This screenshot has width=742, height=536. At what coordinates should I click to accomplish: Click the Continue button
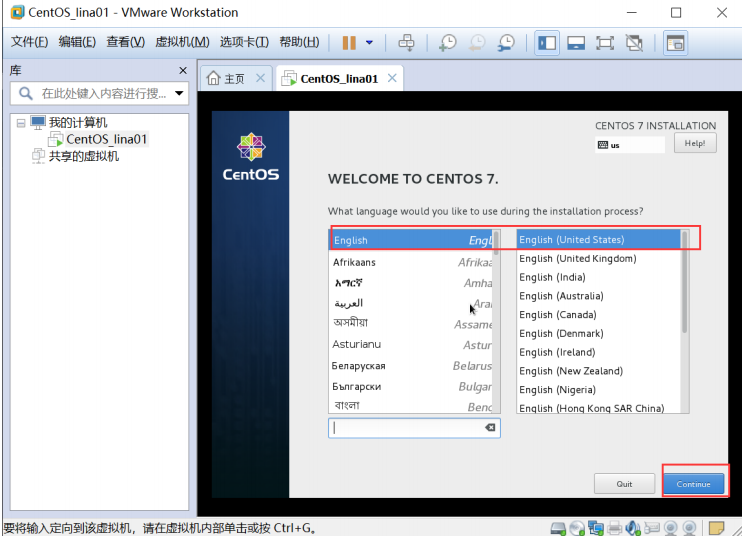[693, 483]
